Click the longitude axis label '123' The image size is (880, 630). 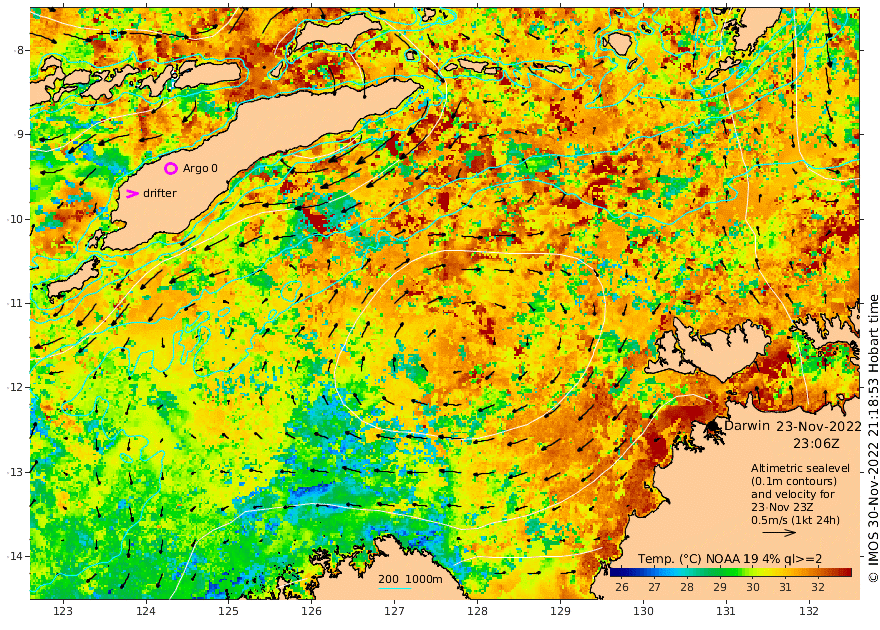click(x=63, y=611)
